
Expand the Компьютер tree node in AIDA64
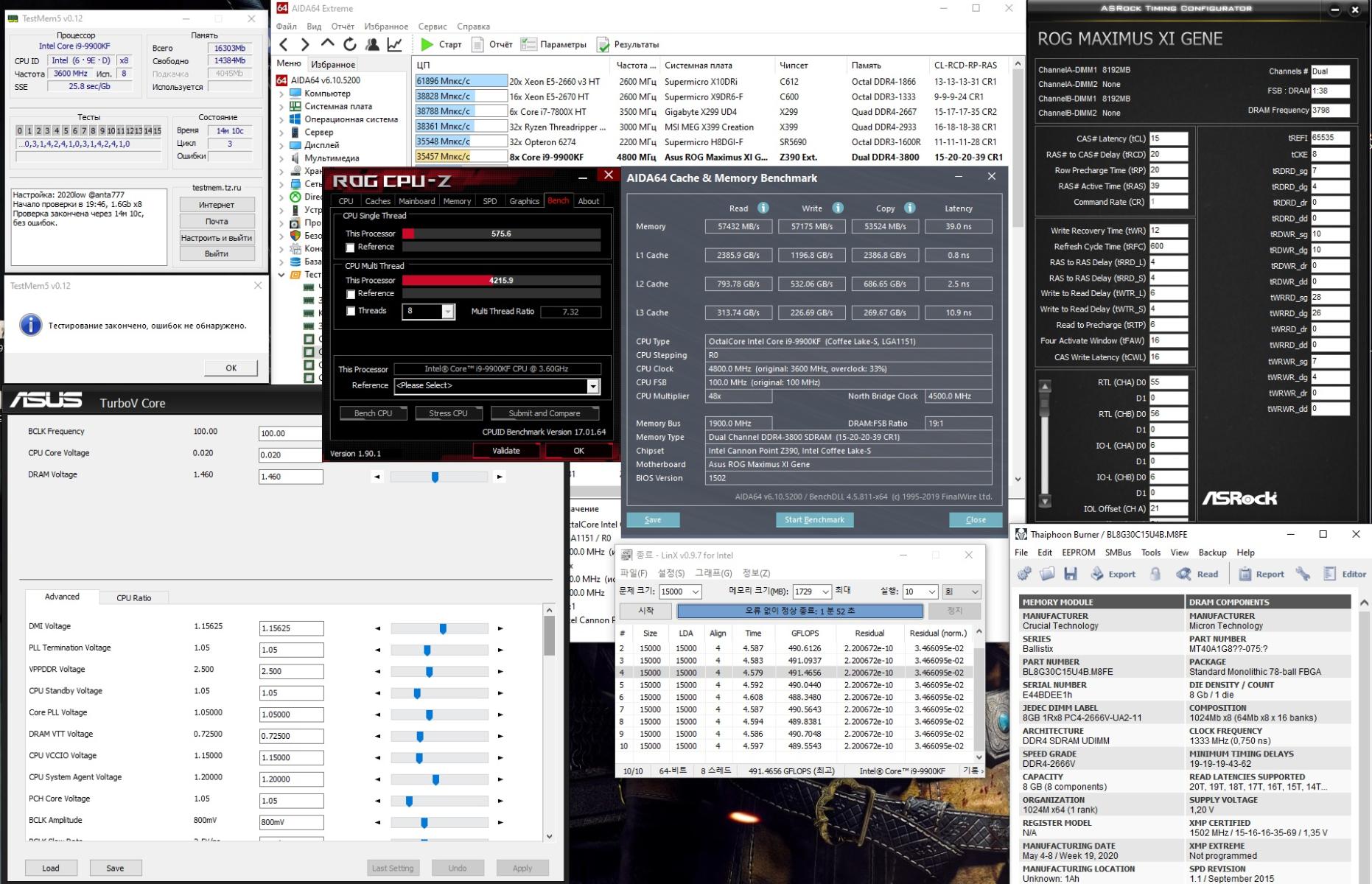coord(281,94)
